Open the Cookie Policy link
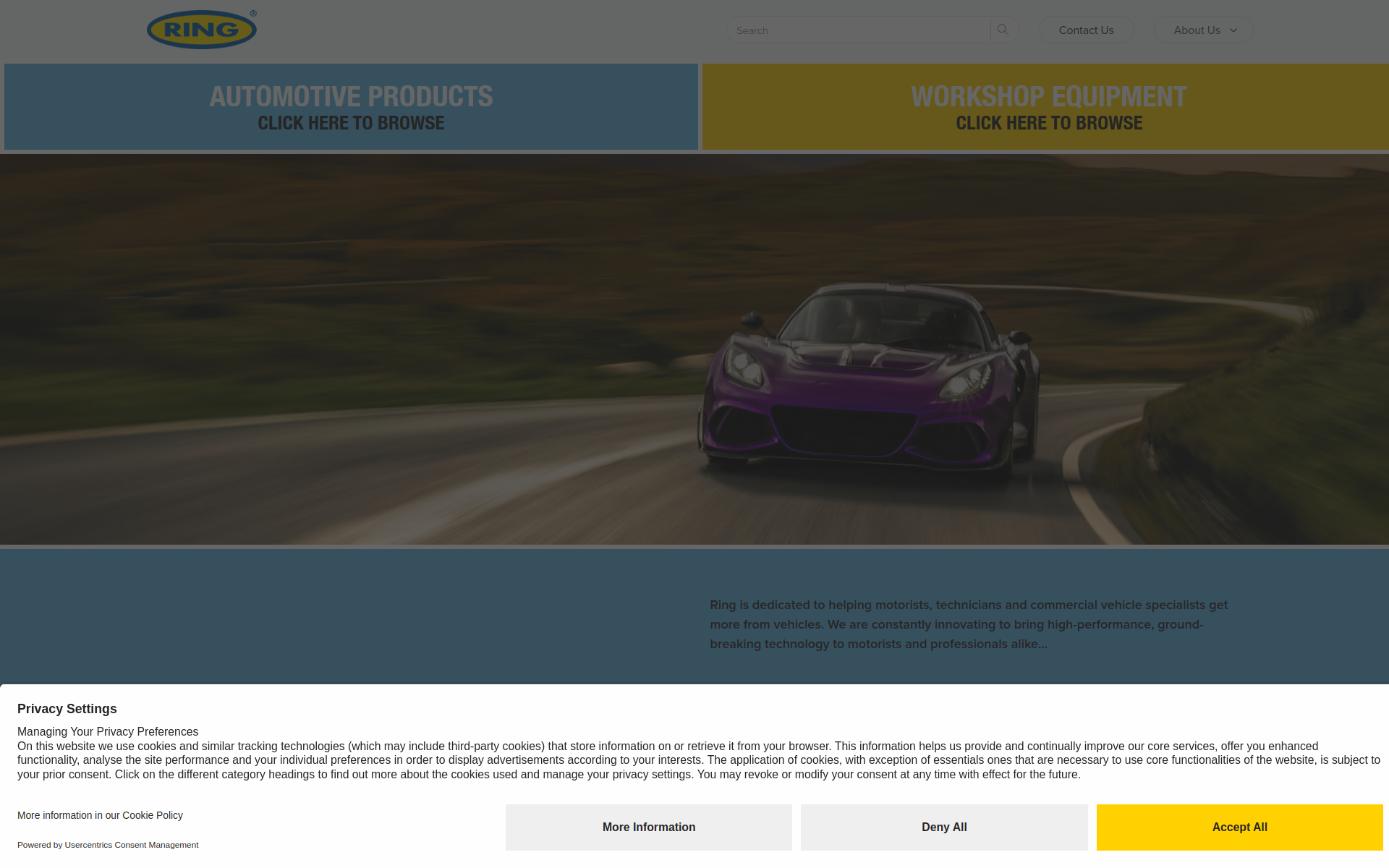Viewport: 1389px width, 868px height. click(153, 815)
